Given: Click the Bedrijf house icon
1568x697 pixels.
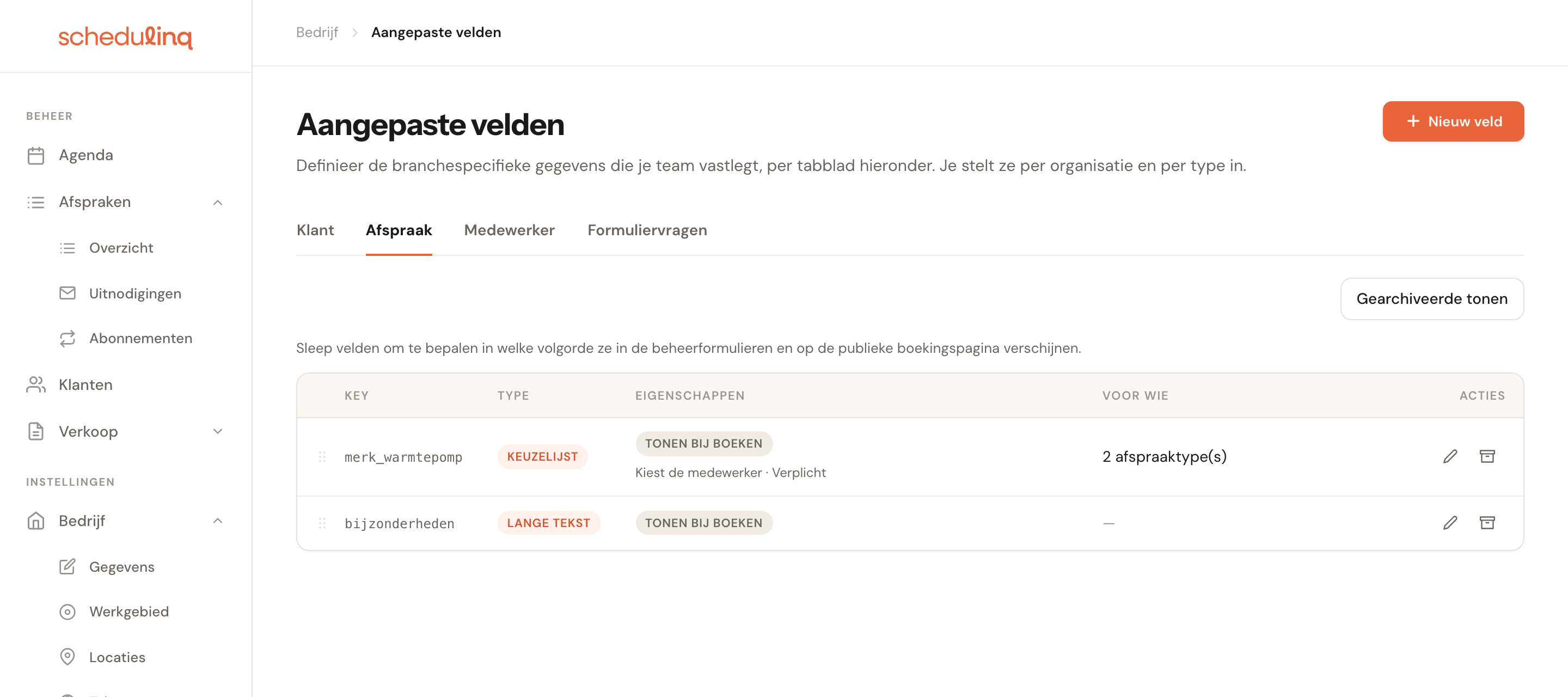Looking at the screenshot, I should [x=36, y=521].
